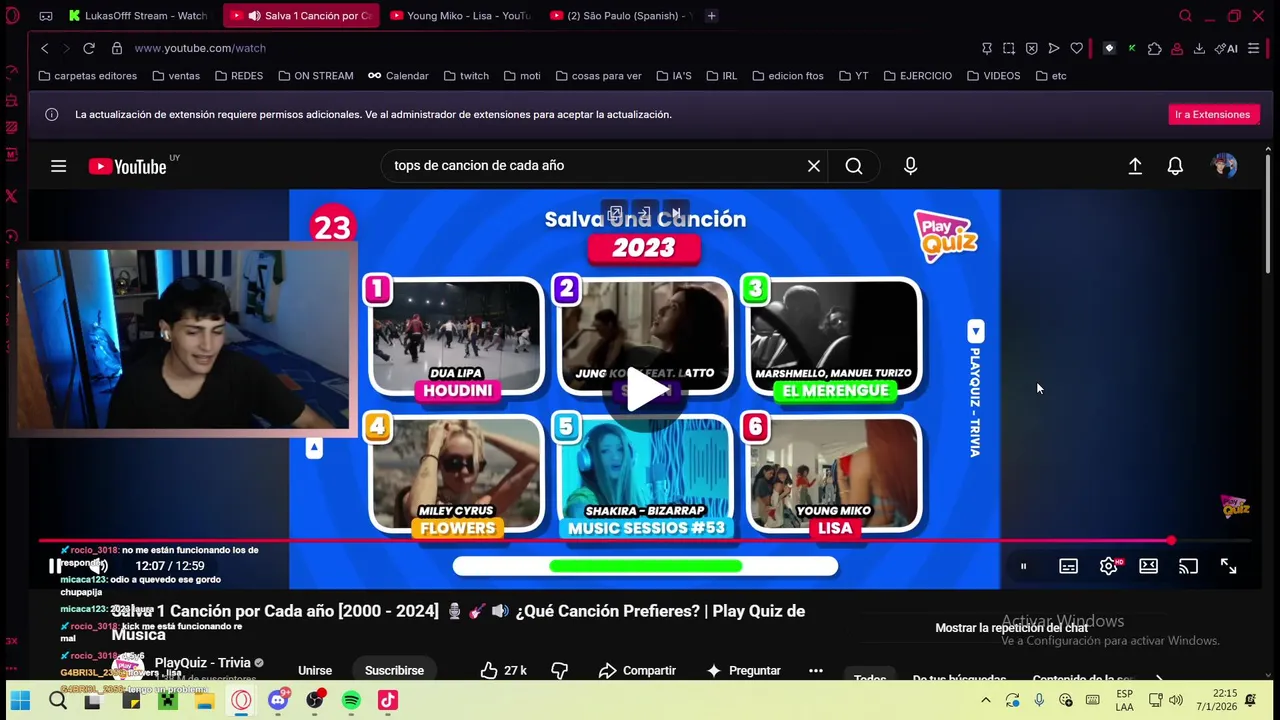The width and height of the screenshot is (1280, 720).
Task: Join the channel with Unirse
Action: (315, 670)
